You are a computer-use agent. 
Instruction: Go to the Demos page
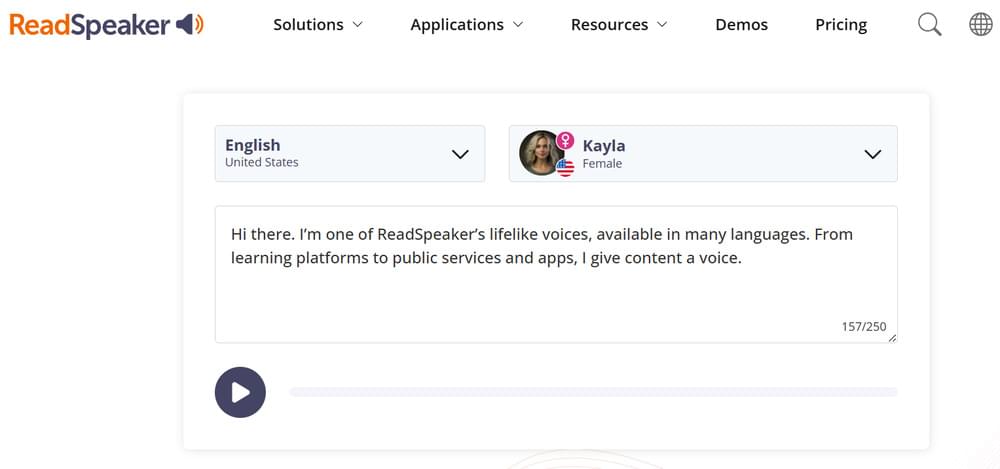click(741, 25)
